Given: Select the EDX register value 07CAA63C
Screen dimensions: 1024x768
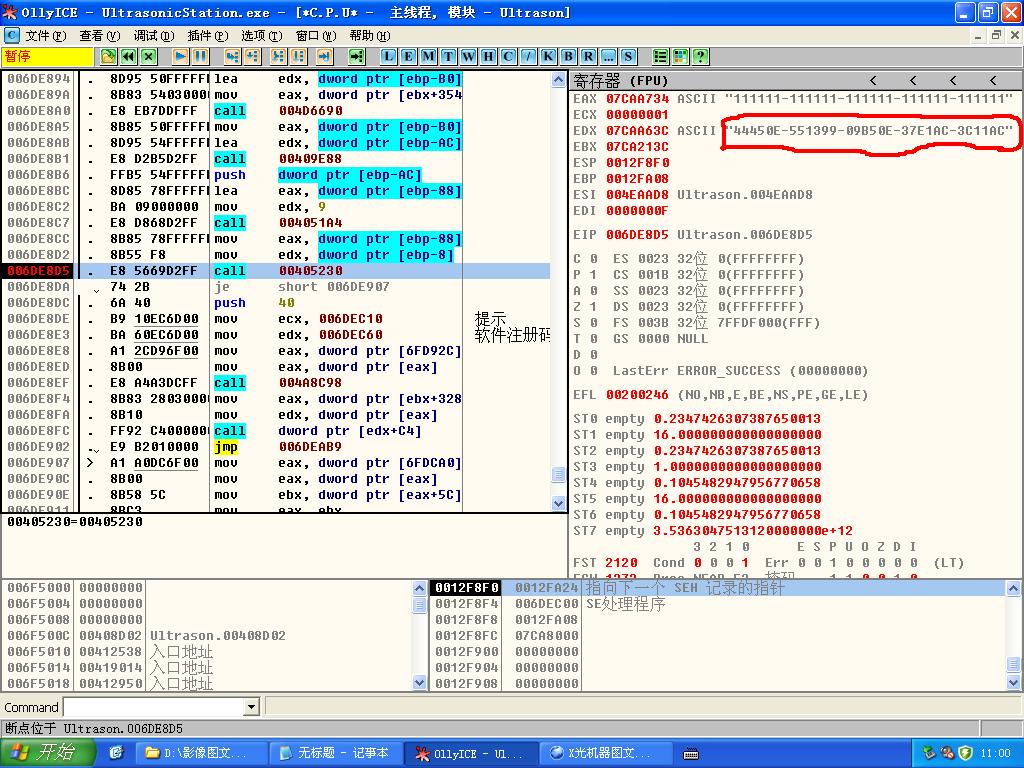Looking at the screenshot, I should pyautogui.click(x=637, y=131).
